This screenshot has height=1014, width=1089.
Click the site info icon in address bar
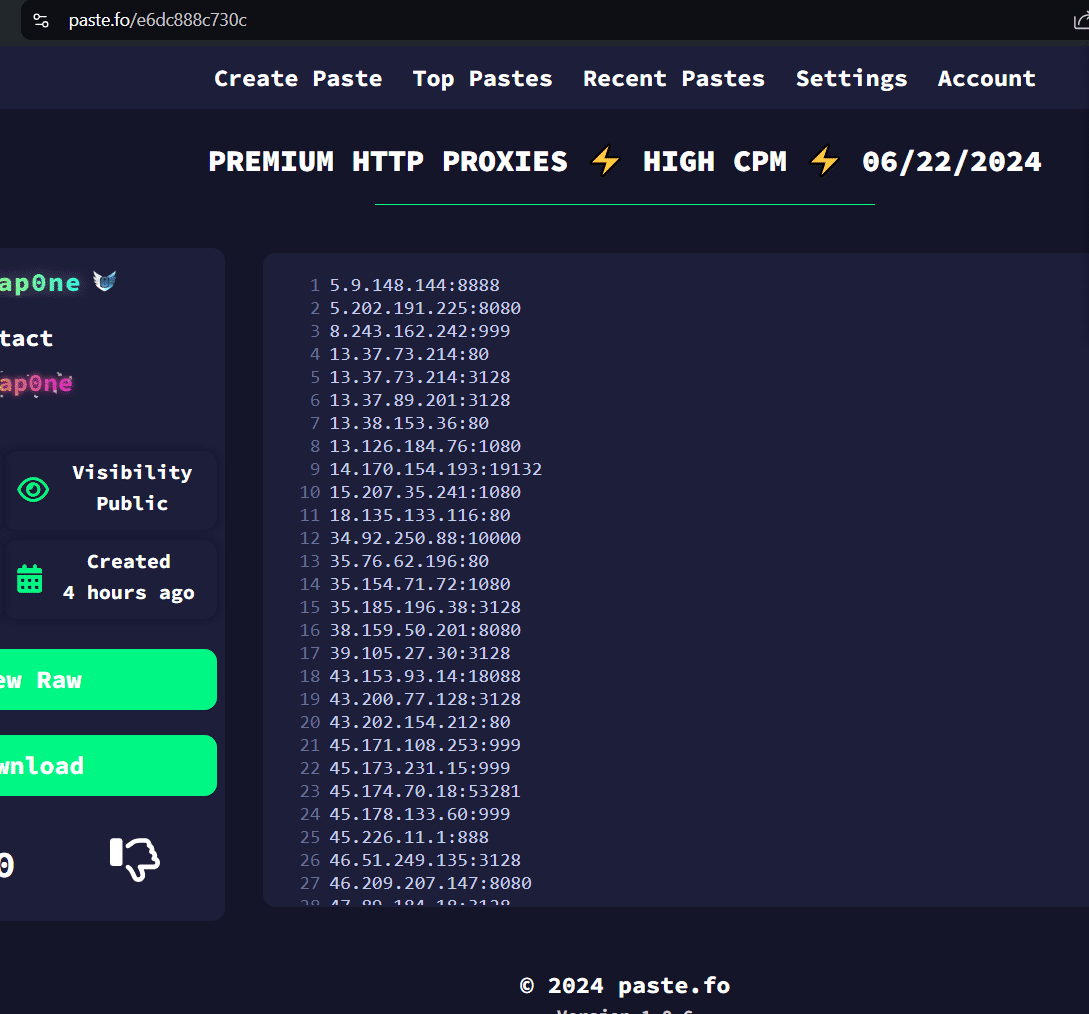pyautogui.click(x=41, y=20)
